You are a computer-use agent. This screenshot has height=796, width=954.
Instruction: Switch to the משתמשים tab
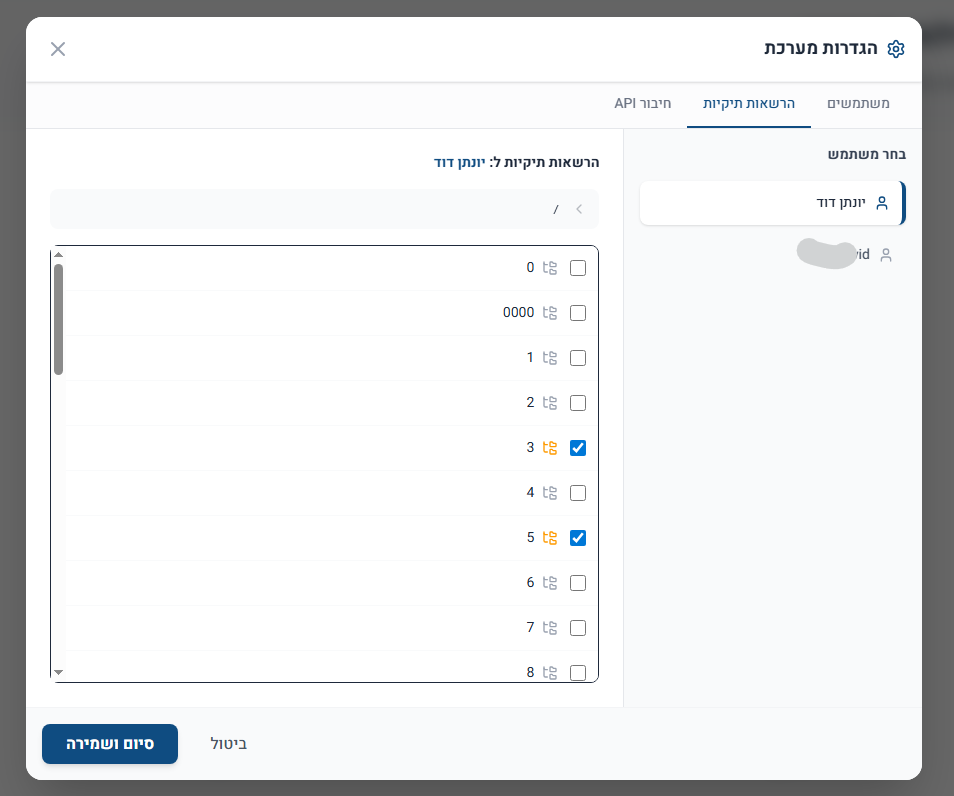(x=858, y=104)
